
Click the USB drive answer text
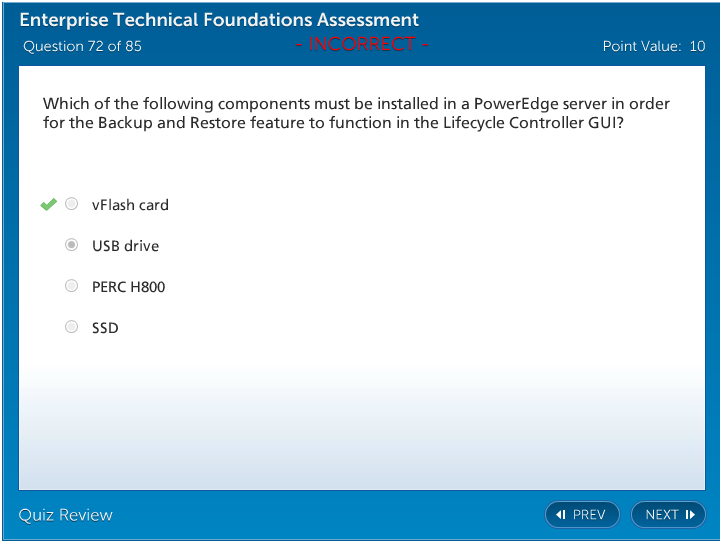click(125, 246)
